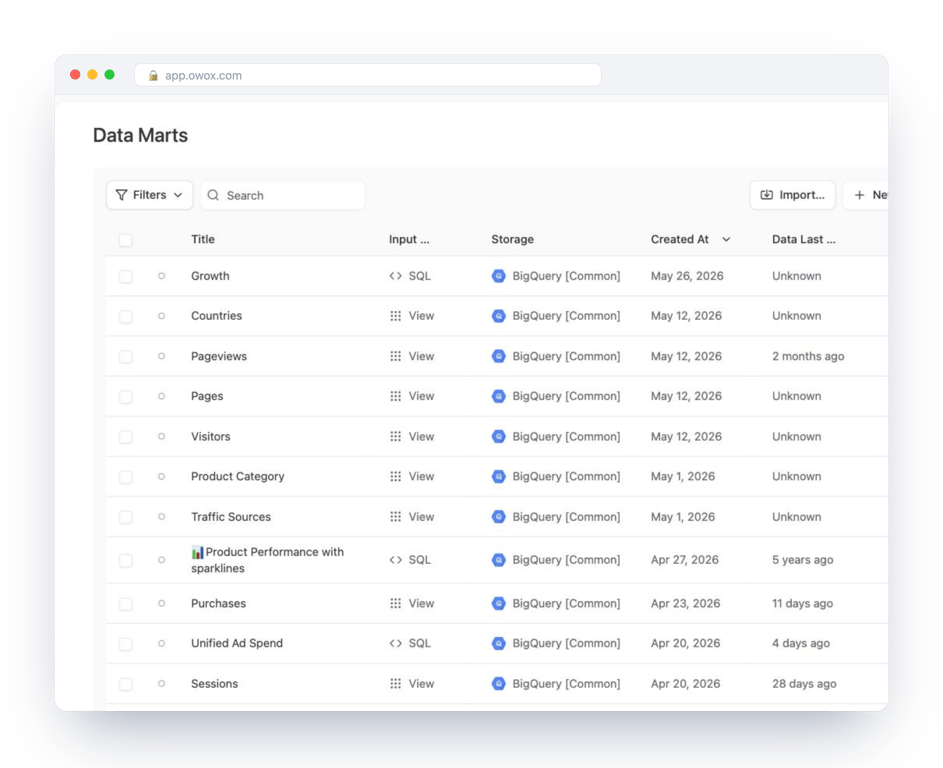The image size is (943, 768).
Task: Click the SQL icon in Product Performance row
Action: tap(395, 560)
